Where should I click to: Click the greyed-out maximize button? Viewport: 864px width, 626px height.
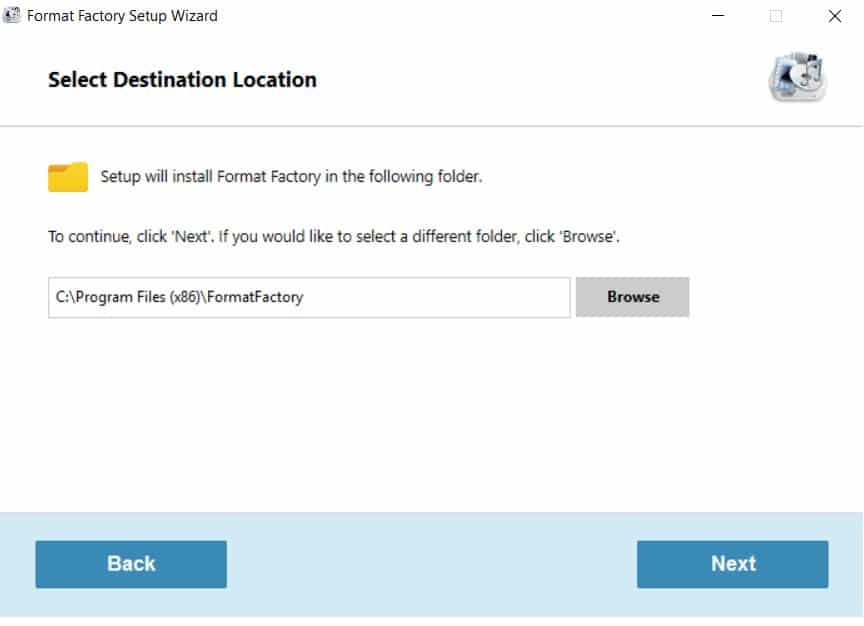(x=775, y=16)
